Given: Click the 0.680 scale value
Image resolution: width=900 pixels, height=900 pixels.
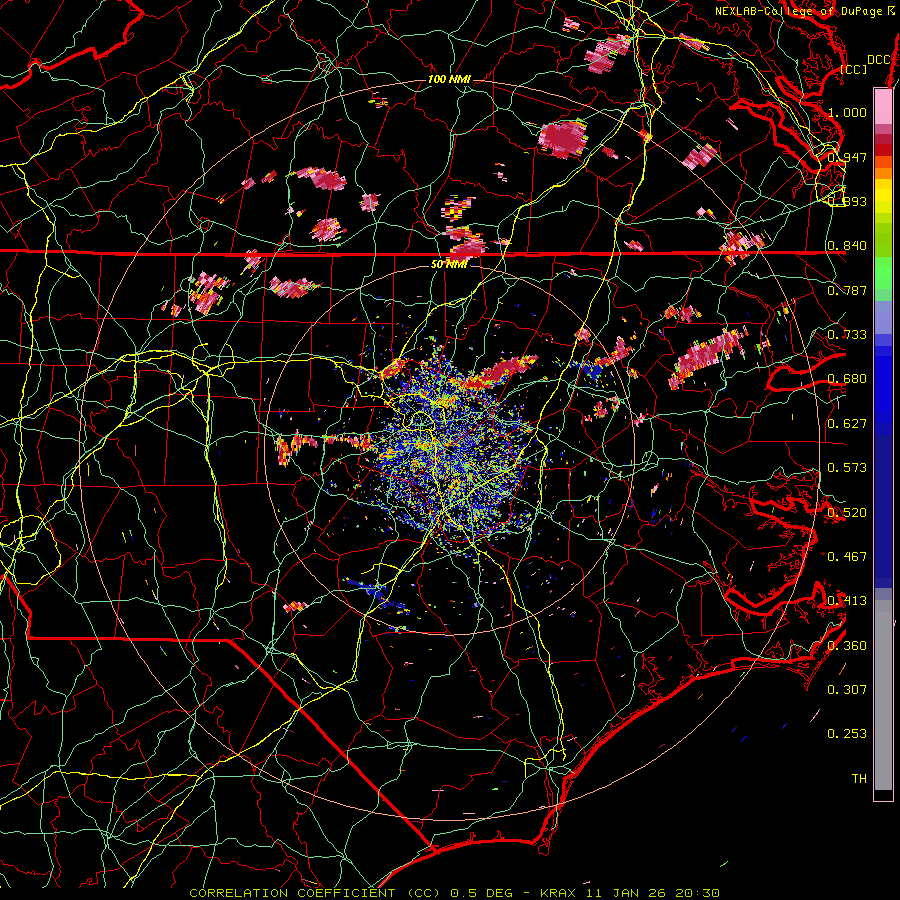Looking at the screenshot, I should click(847, 379).
